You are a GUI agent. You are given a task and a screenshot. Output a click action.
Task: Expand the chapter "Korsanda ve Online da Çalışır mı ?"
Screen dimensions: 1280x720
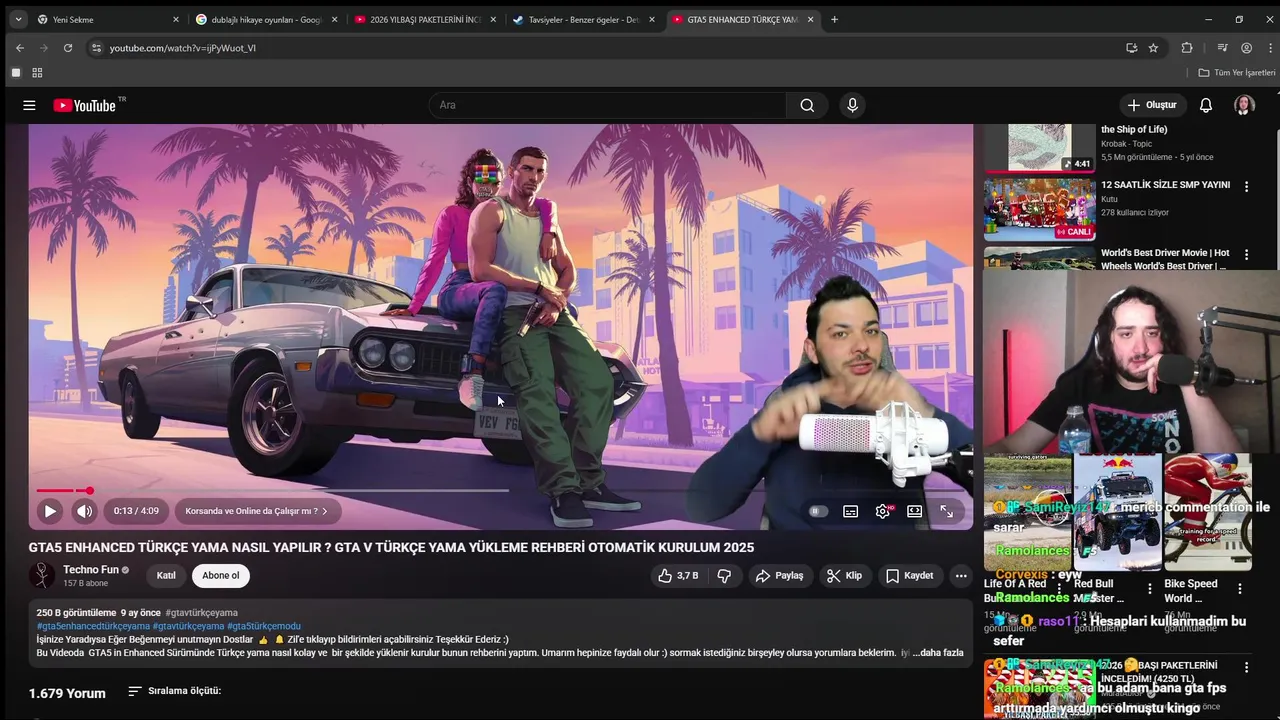256,511
